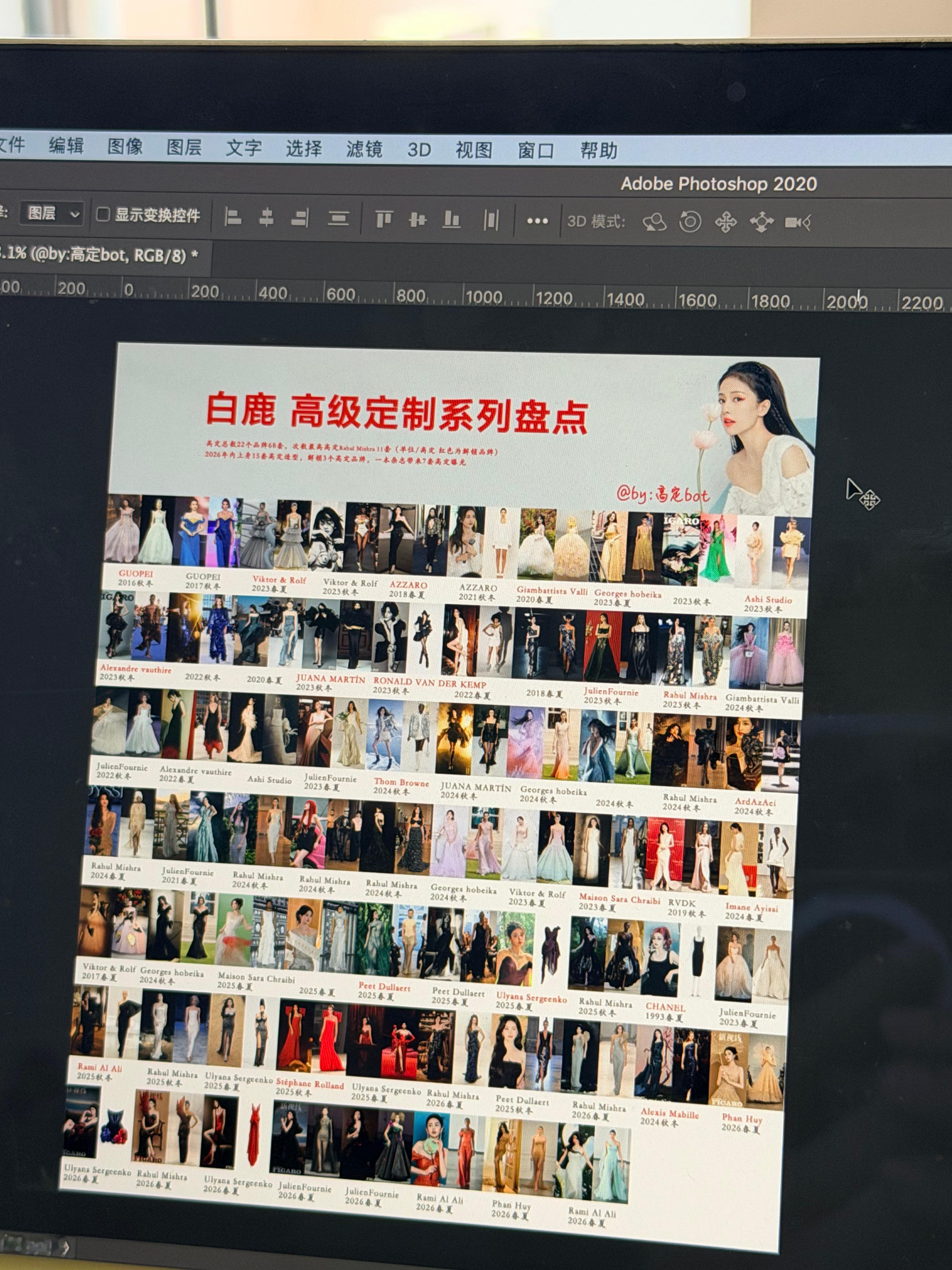Open the 图层 menu in the menu bar
Screen dimensions: 952x1270
pyautogui.click(x=184, y=147)
